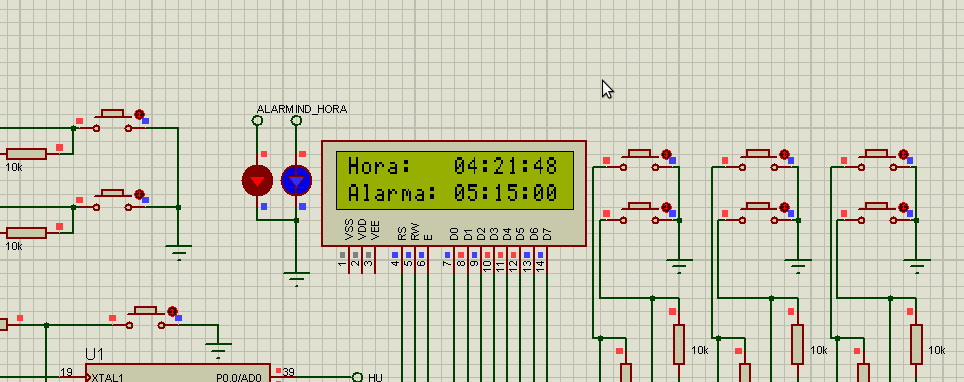Select the D7 pin label on LCD
Image resolution: width=964 pixels, height=382 pixels.
547,234
